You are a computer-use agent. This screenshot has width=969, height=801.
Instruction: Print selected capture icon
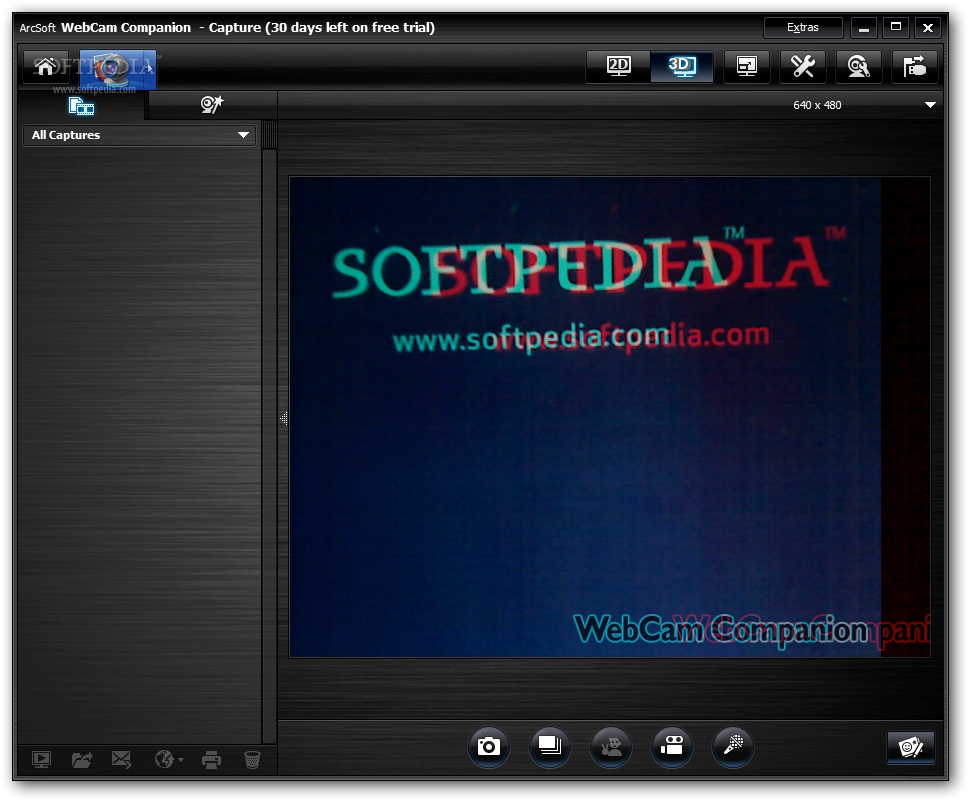point(211,760)
